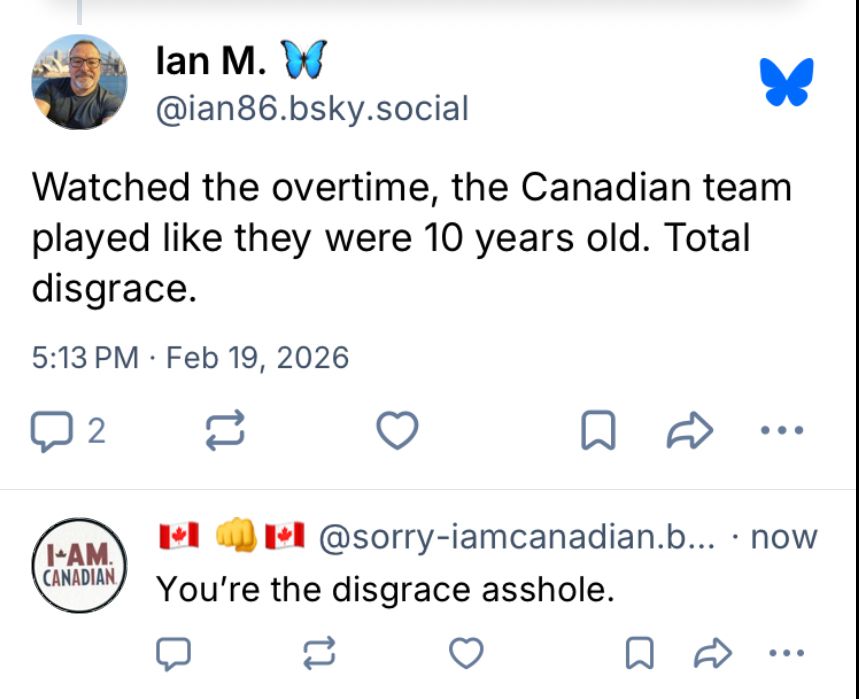
Task: Share Ian M.'s post via arrow icon
Action: coord(689,431)
